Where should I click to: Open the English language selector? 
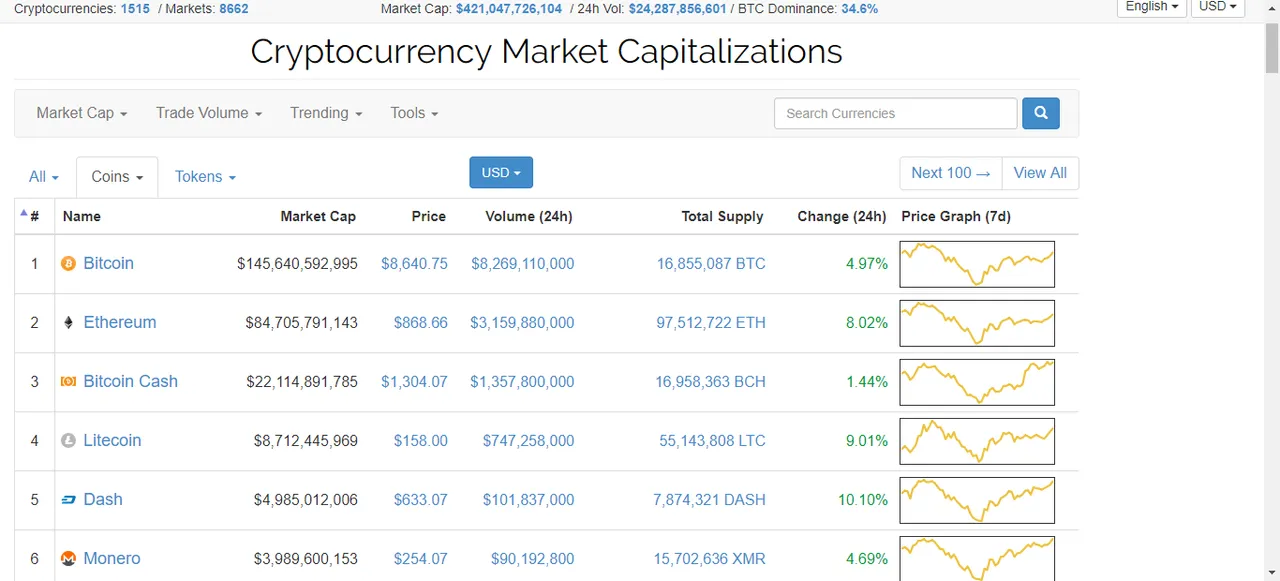click(1150, 7)
